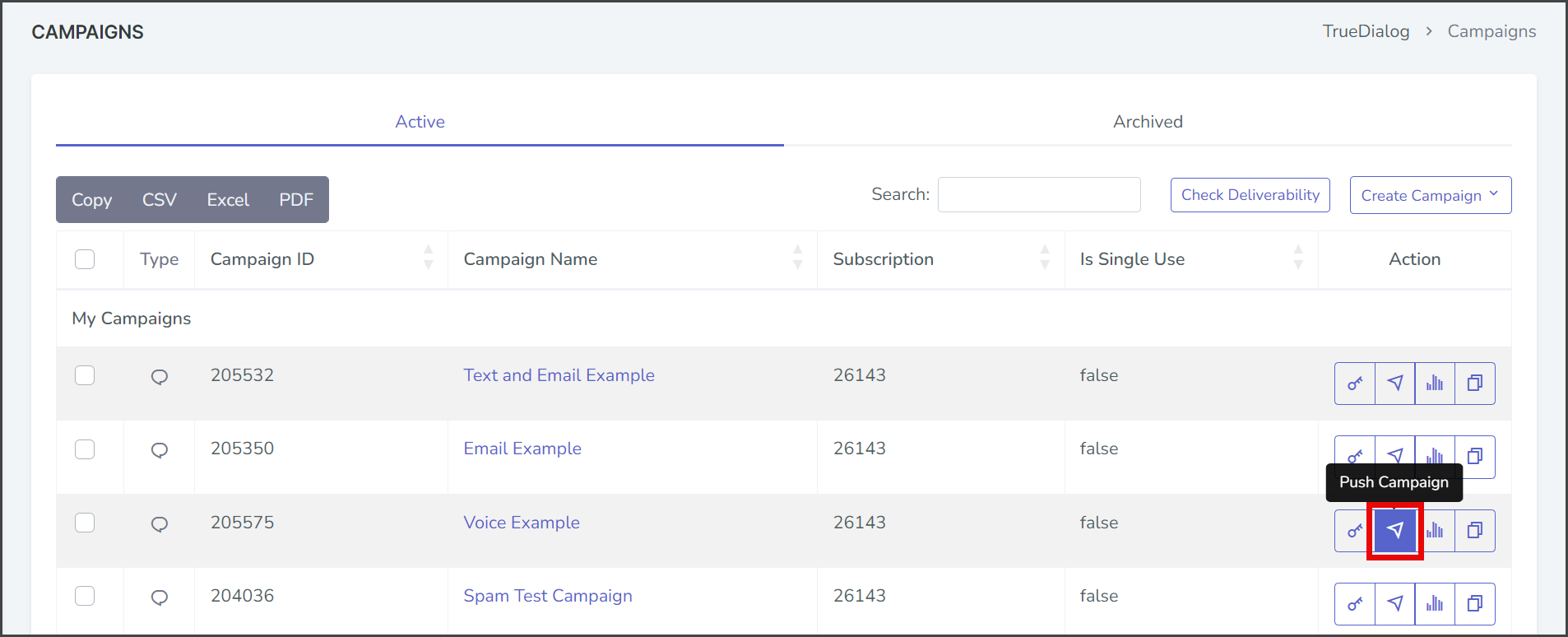This screenshot has height=637, width=1568.
Task: Select checkbox for campaign 205532
Action: 85,375
